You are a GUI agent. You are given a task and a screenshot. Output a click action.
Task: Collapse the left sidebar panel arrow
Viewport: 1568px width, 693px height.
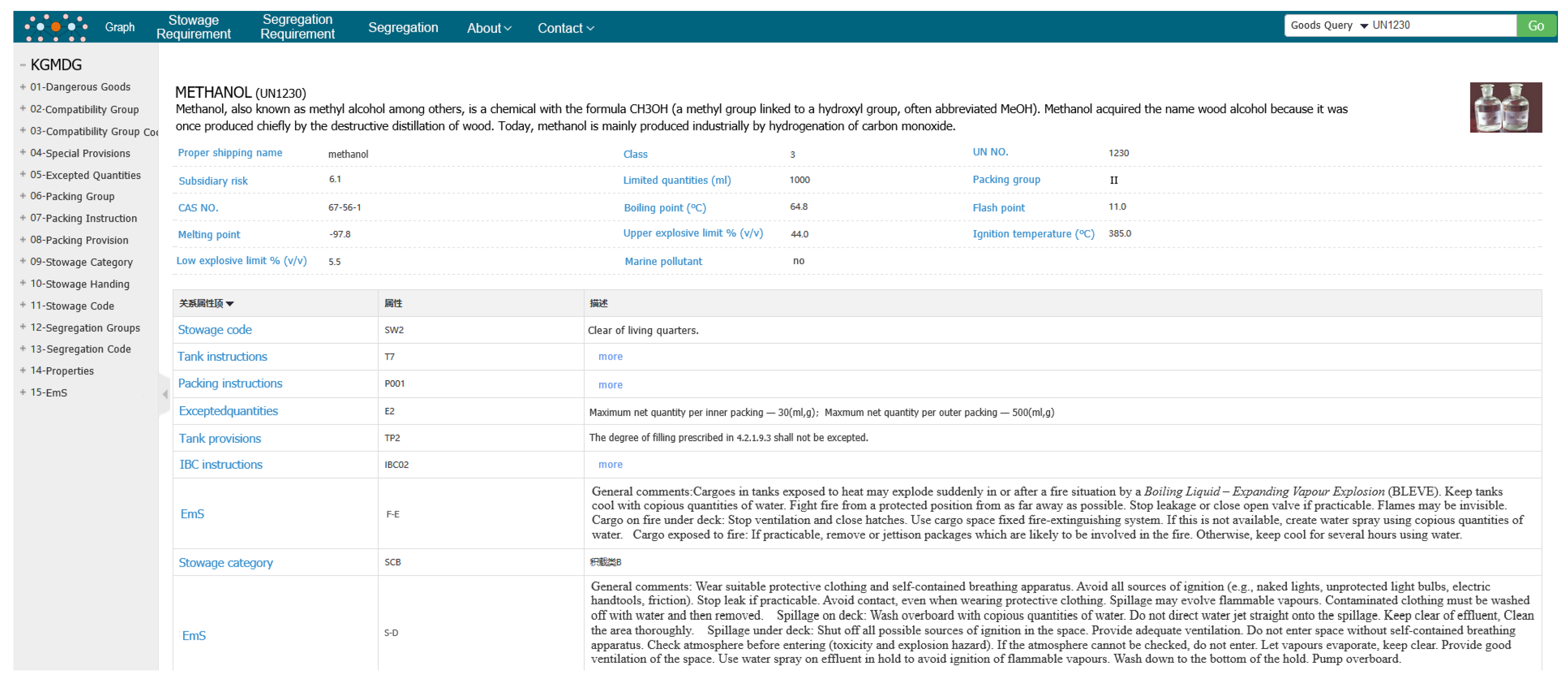165,395
